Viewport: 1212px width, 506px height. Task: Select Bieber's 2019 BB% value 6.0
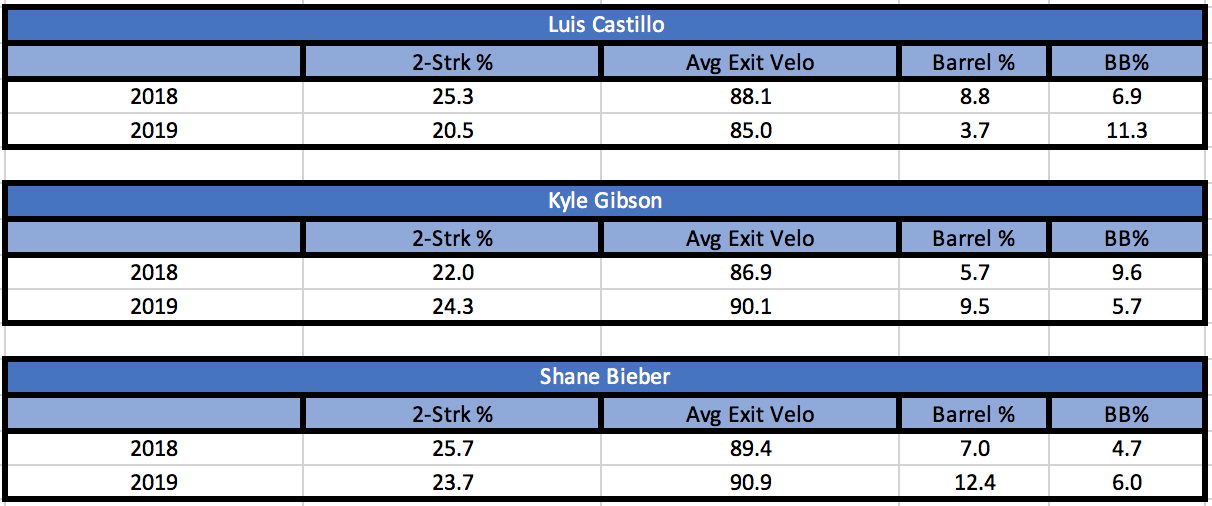point(1126,480)
